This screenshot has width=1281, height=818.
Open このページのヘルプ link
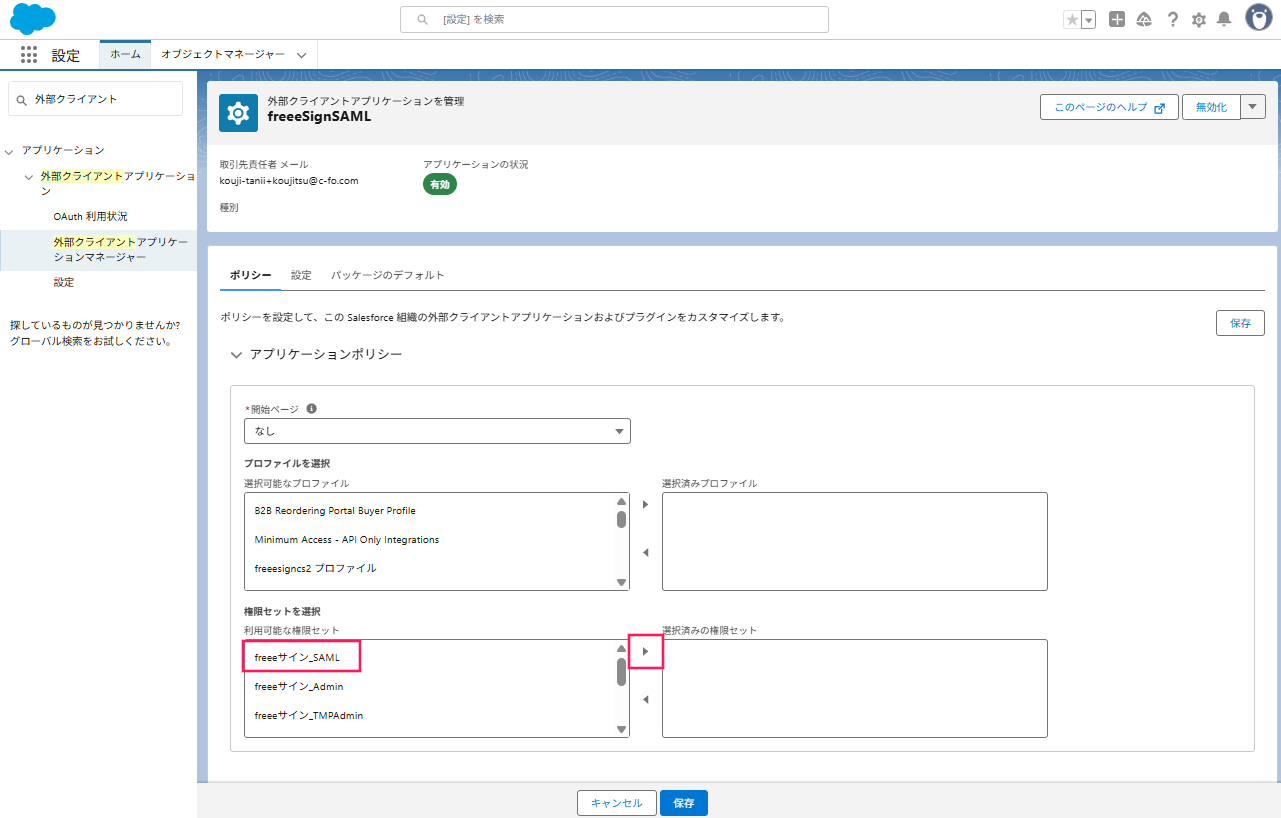[1110, 107]
